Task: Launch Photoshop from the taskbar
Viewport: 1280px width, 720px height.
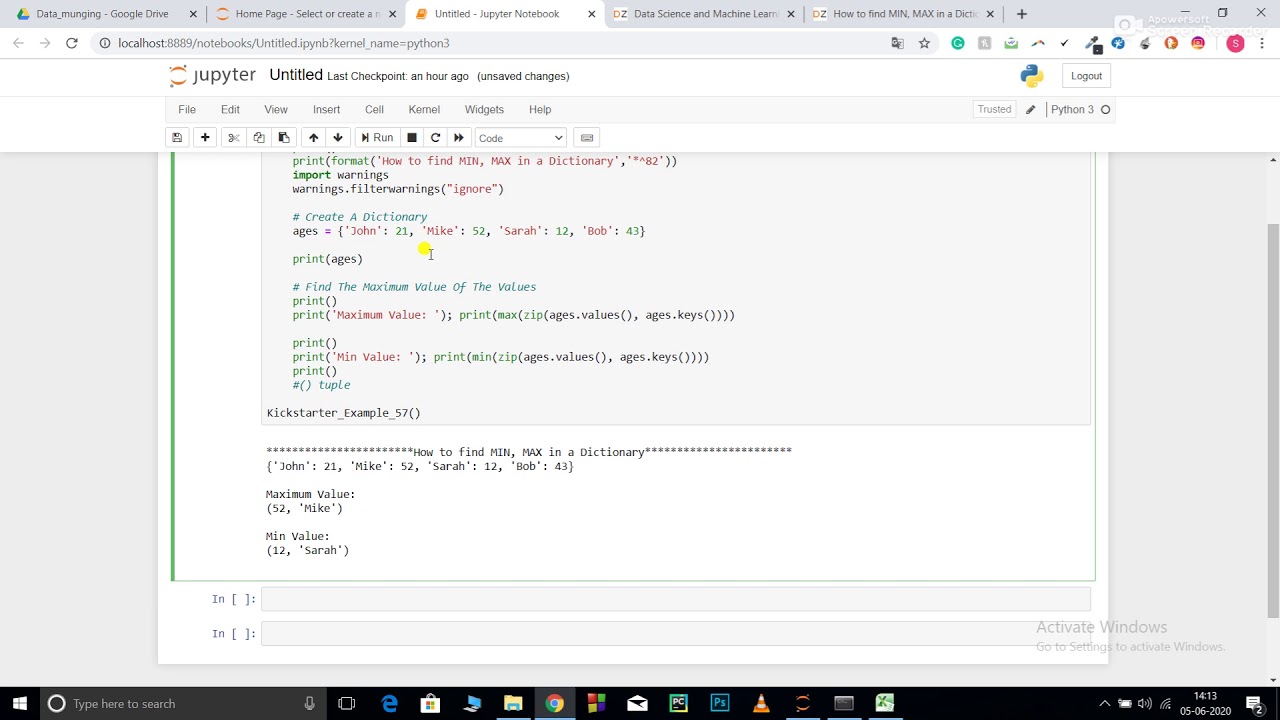Action: point(720,703)
